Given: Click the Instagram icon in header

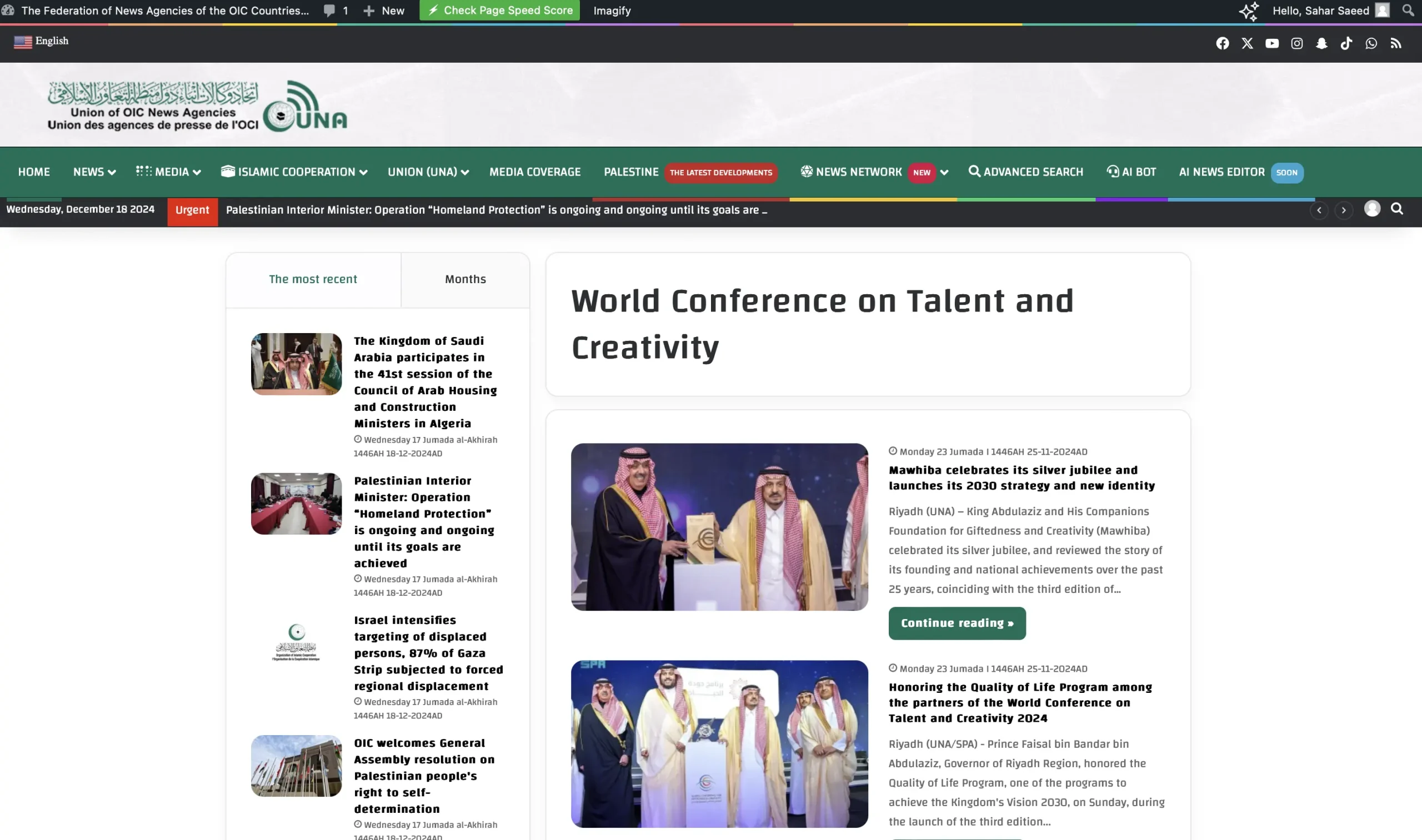Looking at the screenshot, I should click(1296, 44).
